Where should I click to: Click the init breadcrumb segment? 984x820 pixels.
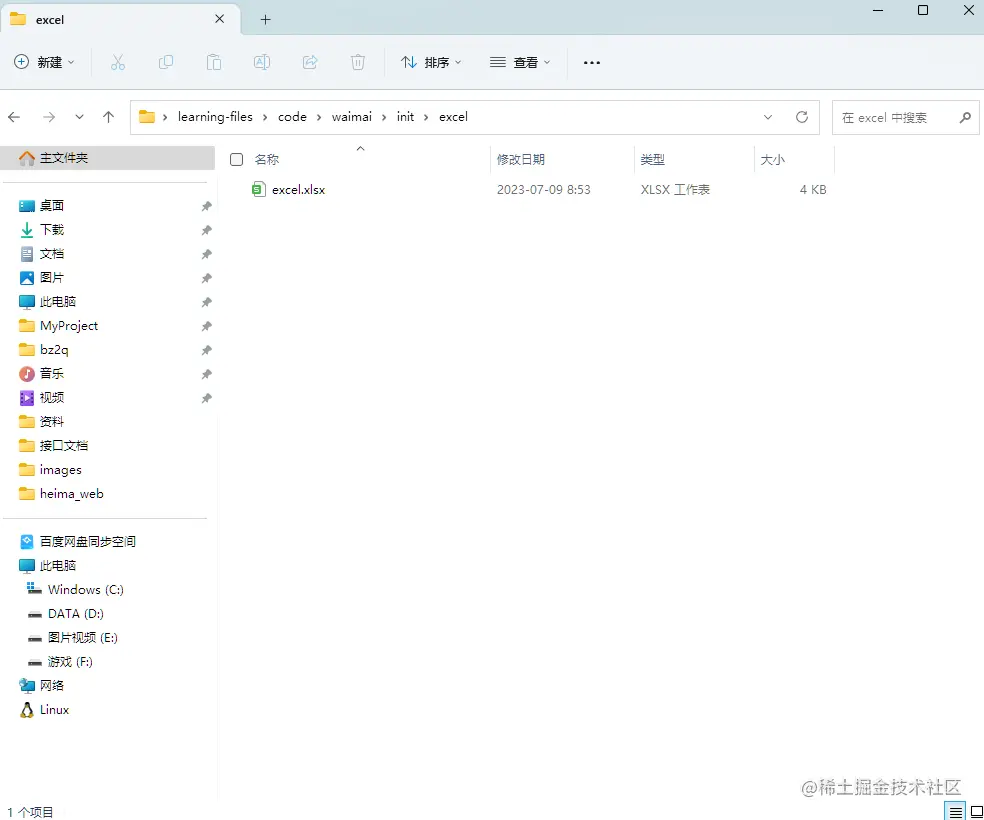coord(405,117)
